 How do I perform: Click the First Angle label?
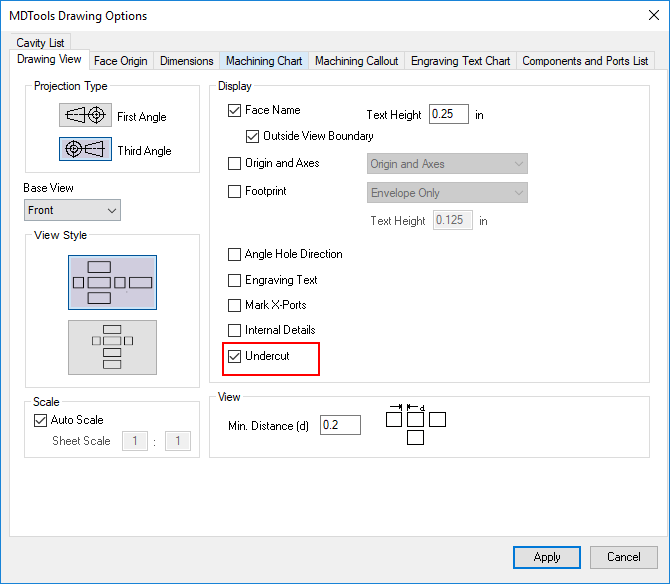(142, 117)
